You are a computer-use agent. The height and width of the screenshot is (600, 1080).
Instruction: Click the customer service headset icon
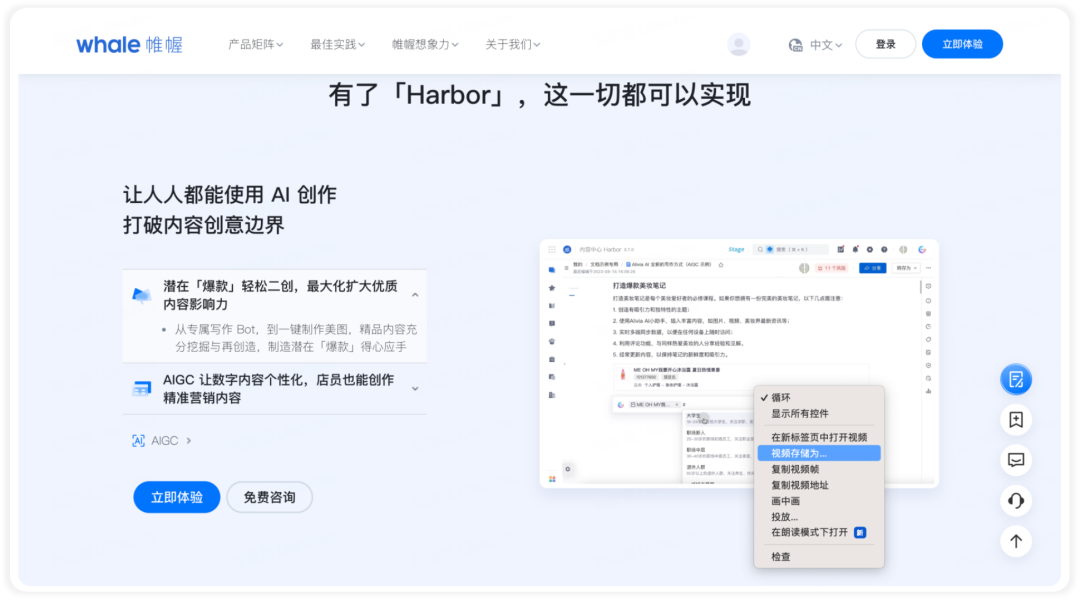click(1016, 501)
